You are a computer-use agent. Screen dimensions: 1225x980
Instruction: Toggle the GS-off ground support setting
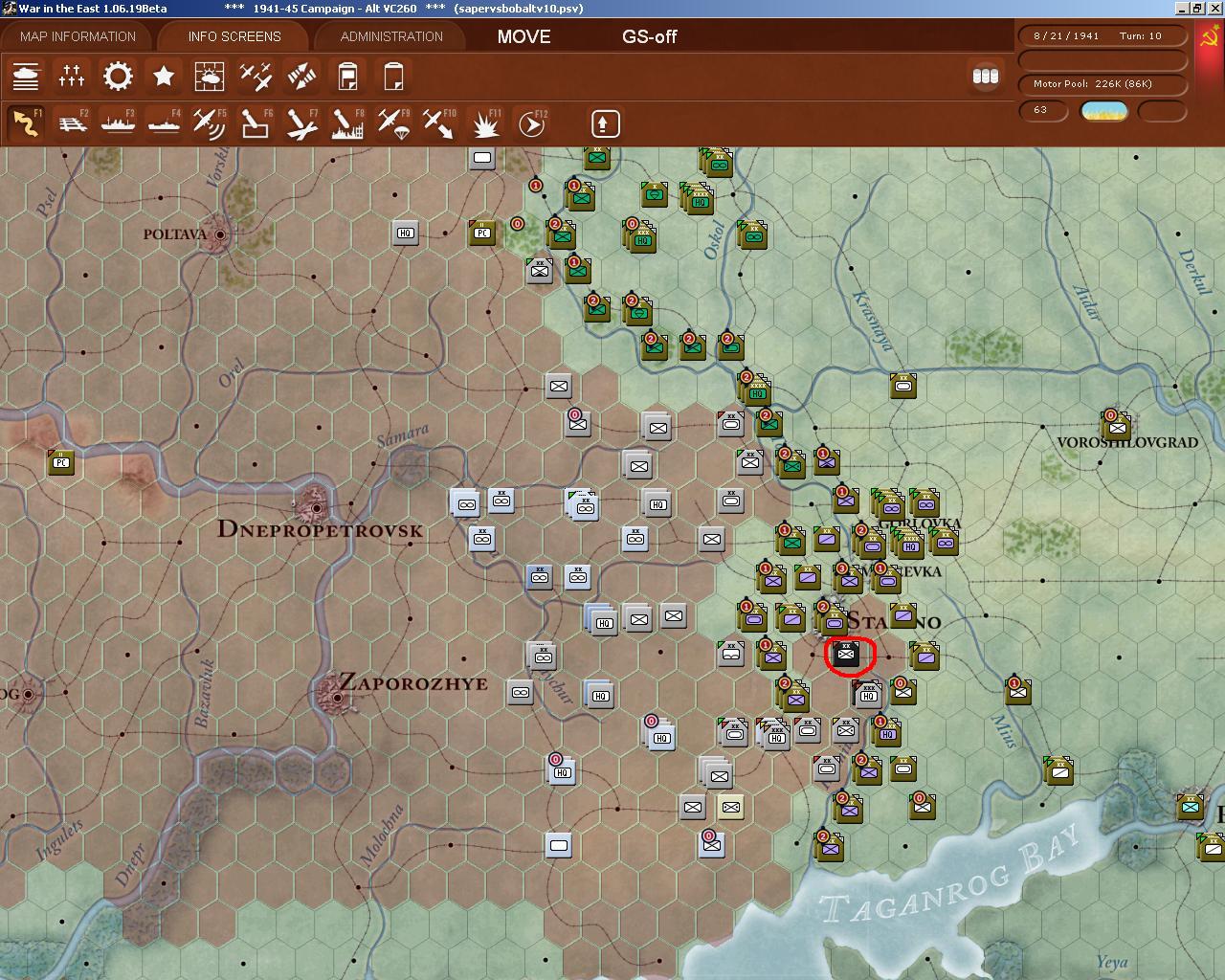point(649,36)
